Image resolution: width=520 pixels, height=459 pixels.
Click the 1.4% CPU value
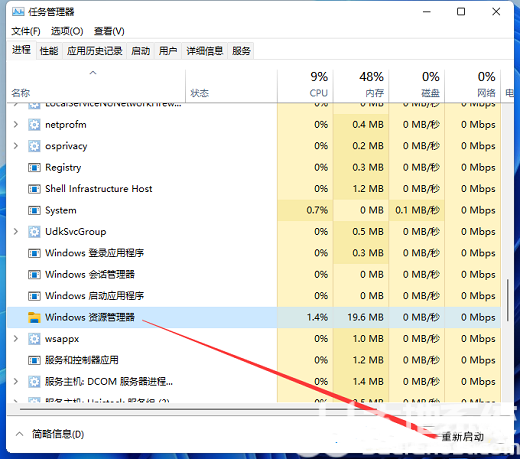pyautogui.click(x=317, y=317)
